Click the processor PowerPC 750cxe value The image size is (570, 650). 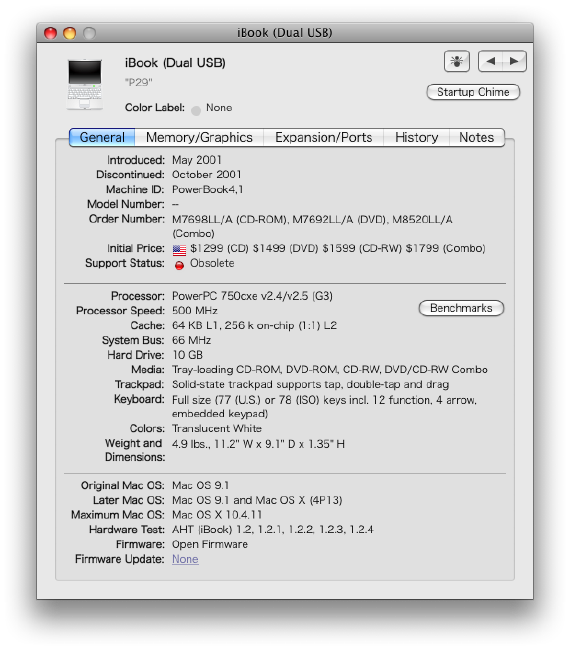pos(252,296)
